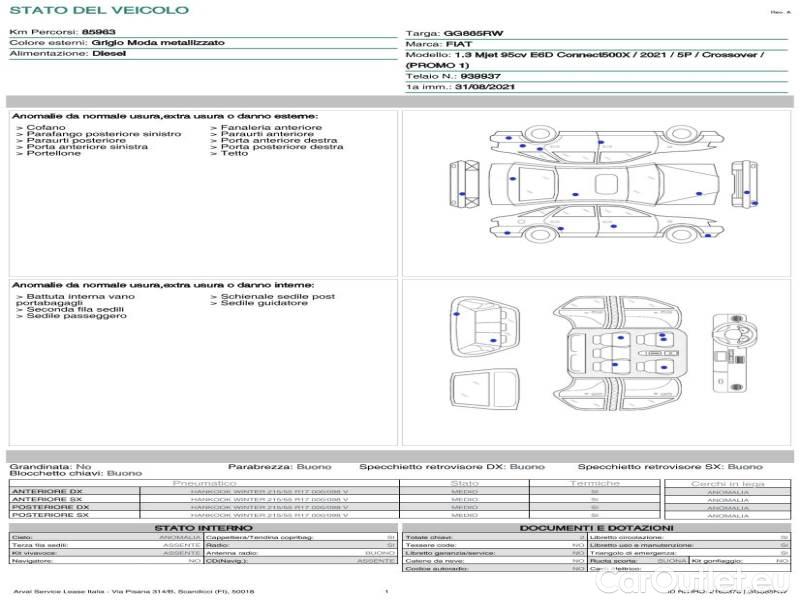Click the STATO DEL VEICOLO title
This screenshot has width=800, height=600.
pyautogui.click(x=99, y=10)
